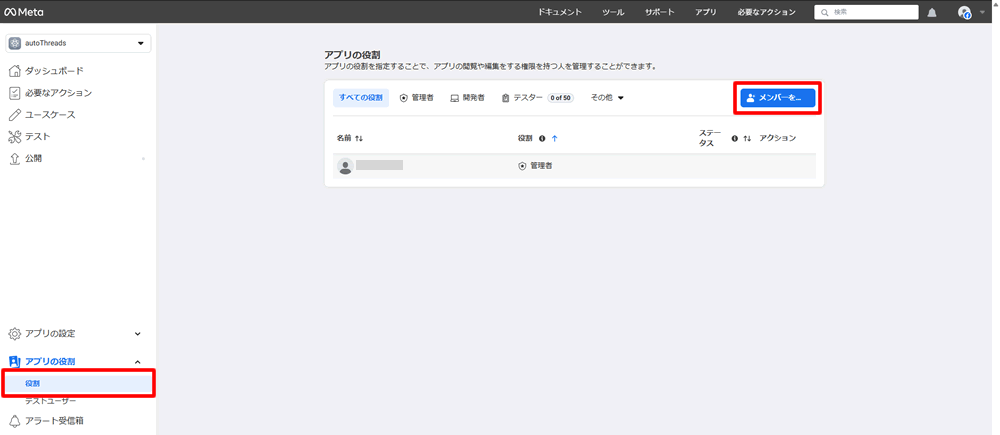
Task: Sort by ステータス column arrows
Action: [747, 139]
